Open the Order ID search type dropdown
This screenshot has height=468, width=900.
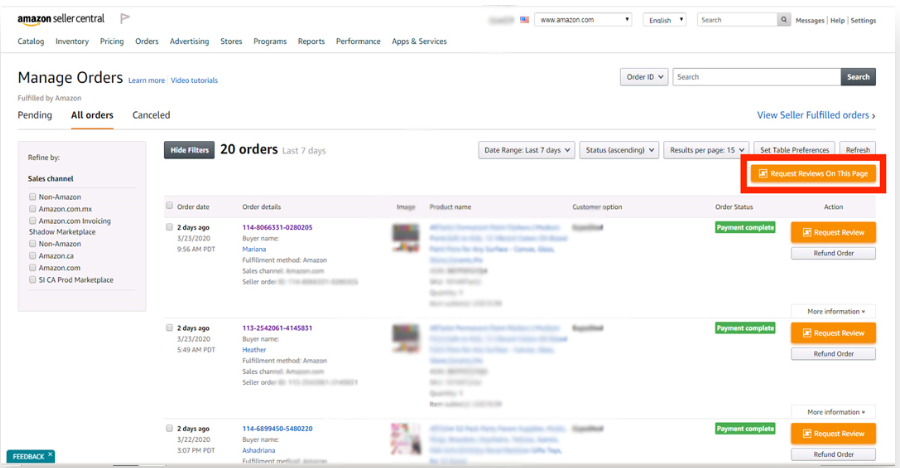point(644,77)
